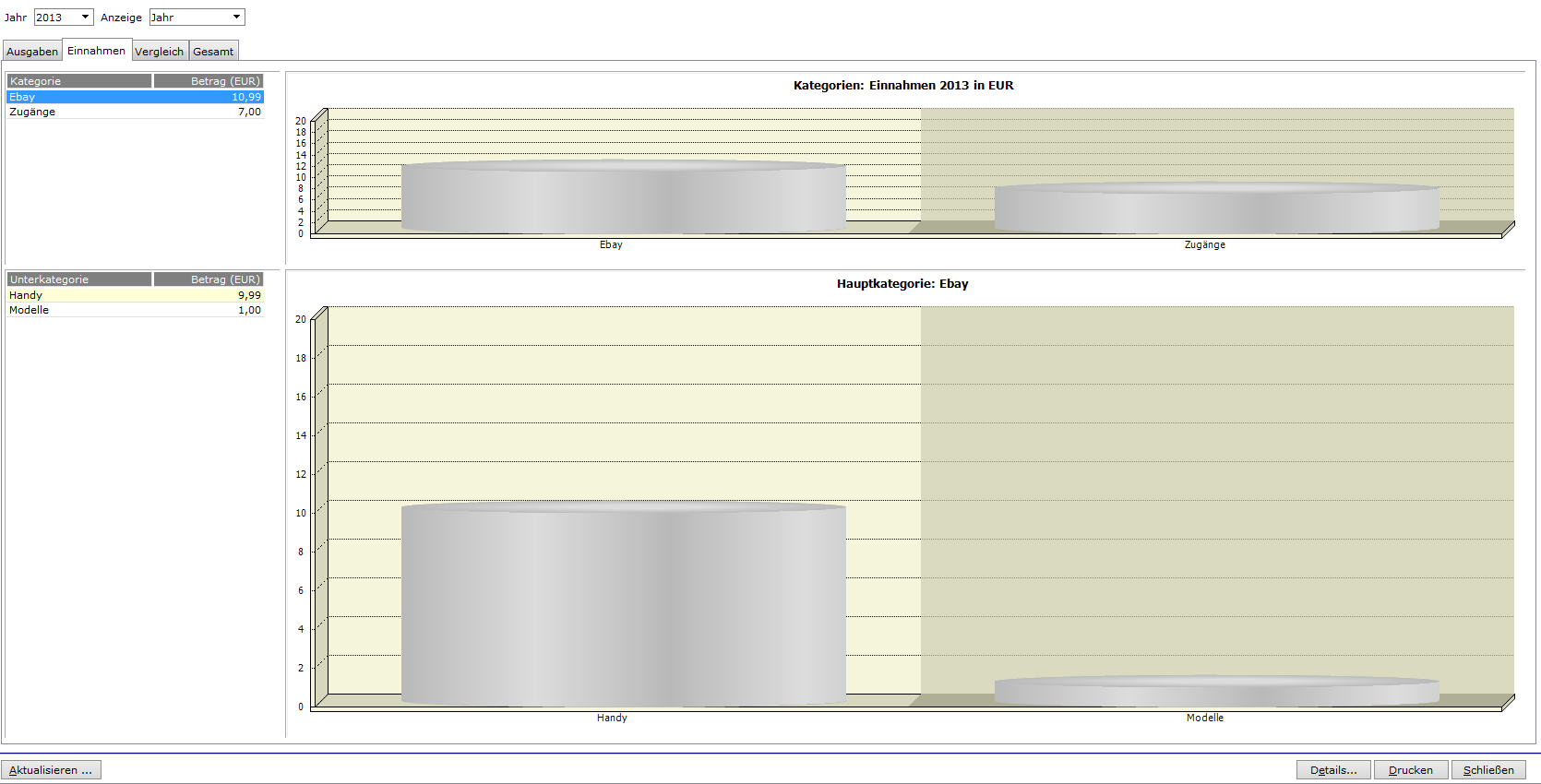Click the Handy bar in the Ebay chart

[x=624, y=605]
